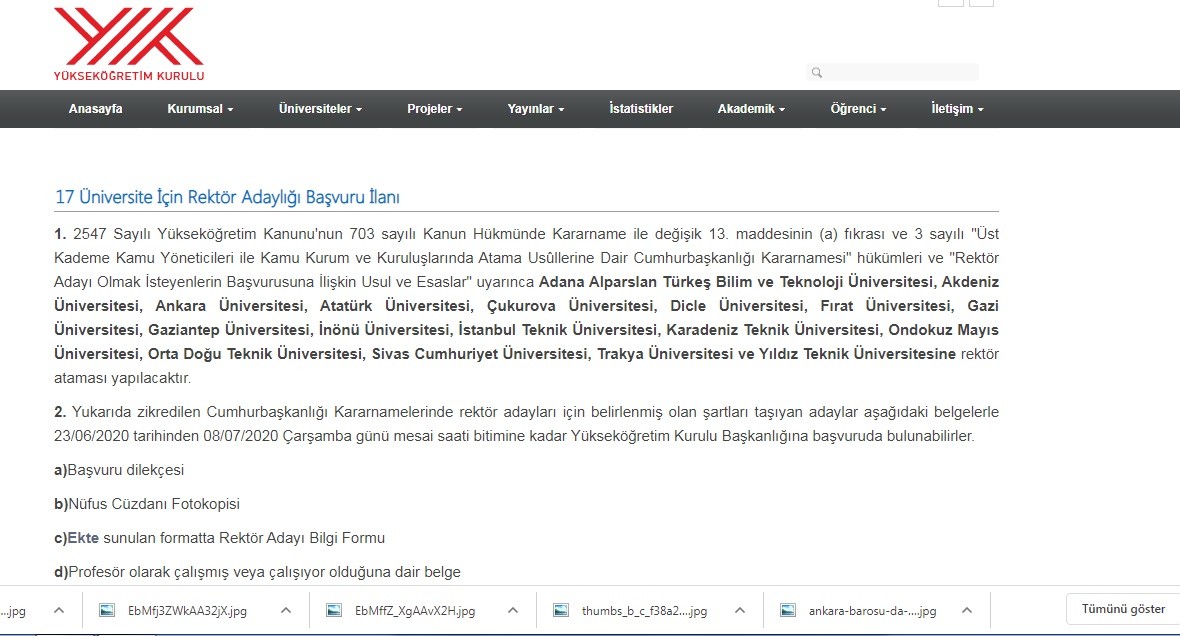Screen dimensions: 1180x636
Task: Open downloaded file ankara-barosu-da-....jpg
Action: (x=872, y=611)
